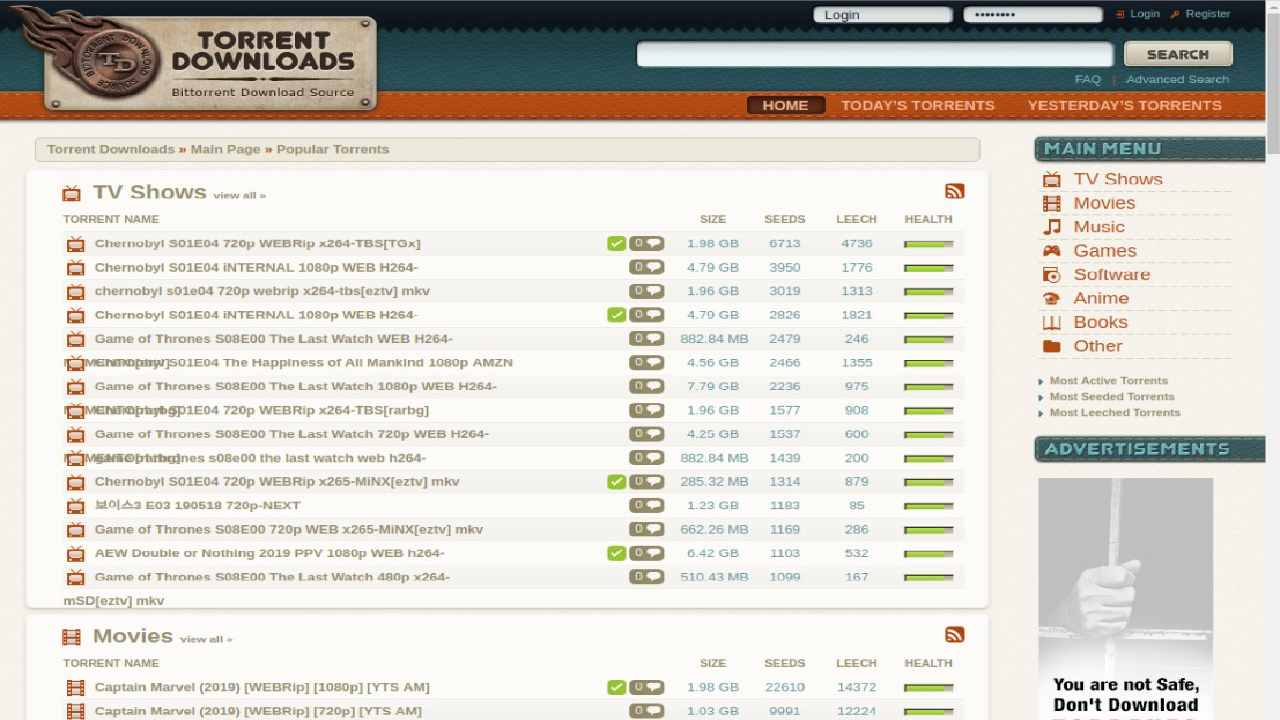Open the Movies RSS feed icon

click(x=954, y=635)
